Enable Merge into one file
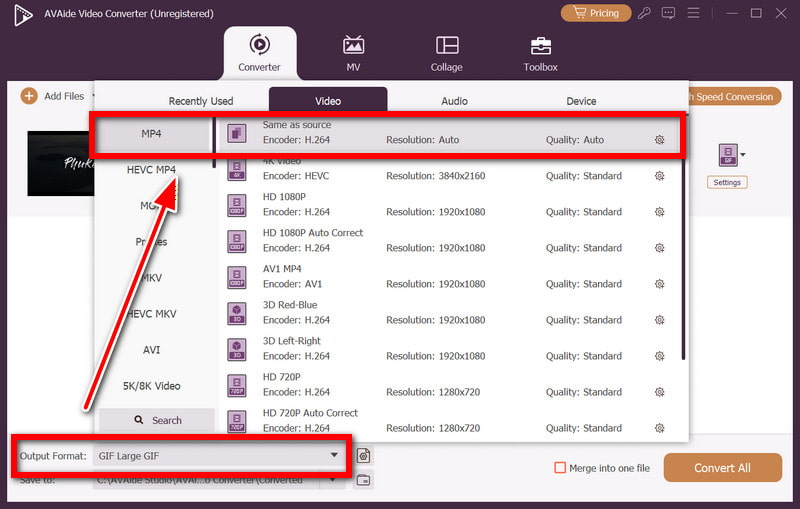Image resolution: width=800 pixels, height=509 pixels. point(561,468)
